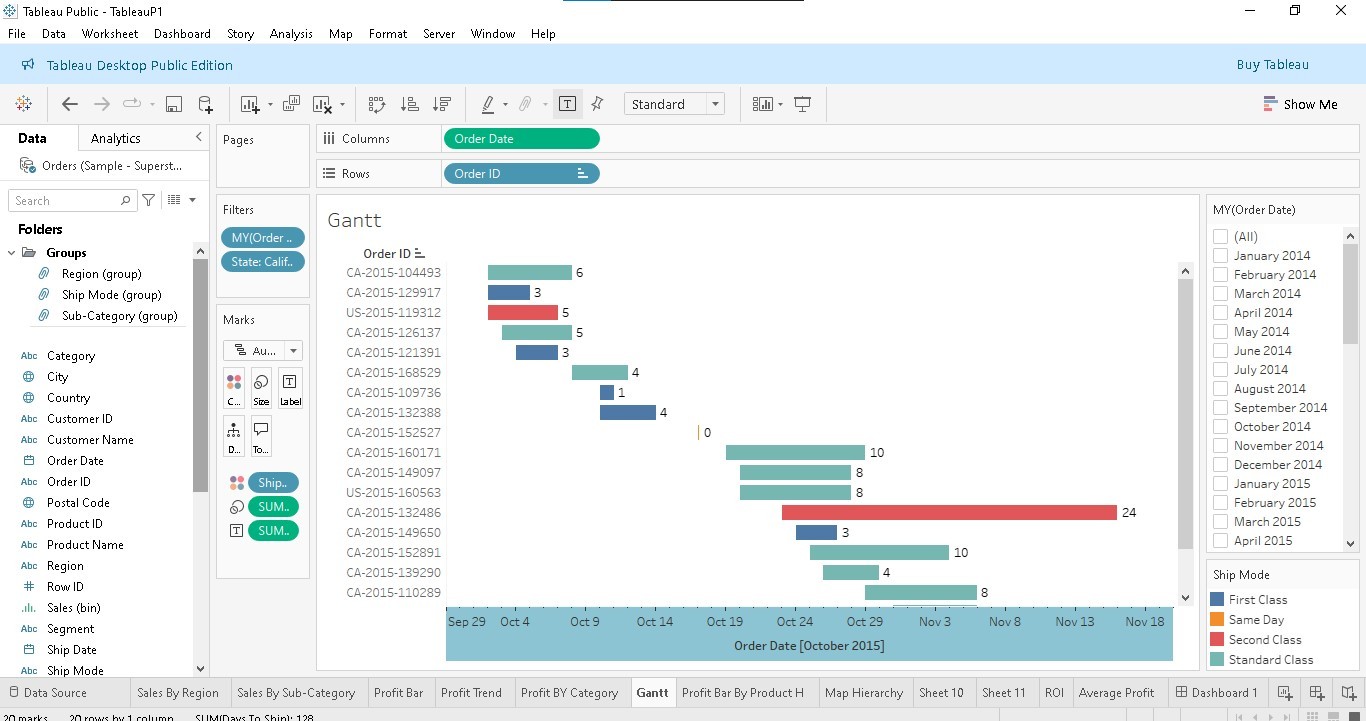
Task: Open the Show Me panel
Action: tap(1301, 103)
